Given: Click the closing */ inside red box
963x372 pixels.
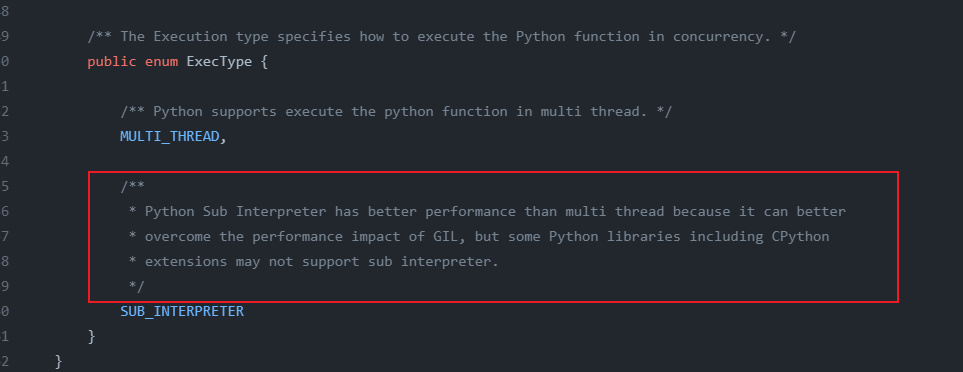Looking at the screenshot, I should pos(136,286).
